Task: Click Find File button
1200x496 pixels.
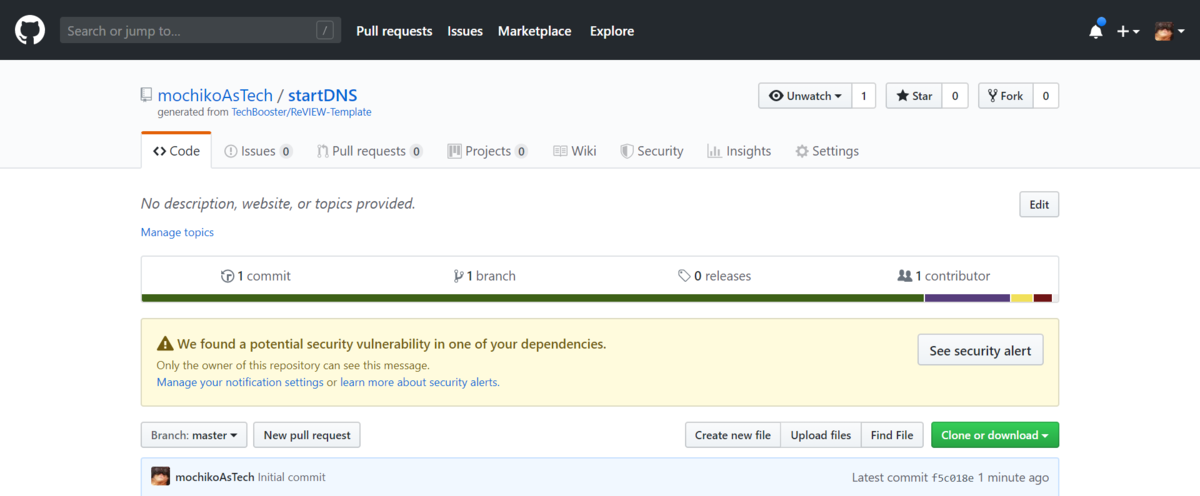Action: click(x=892, y=435)
